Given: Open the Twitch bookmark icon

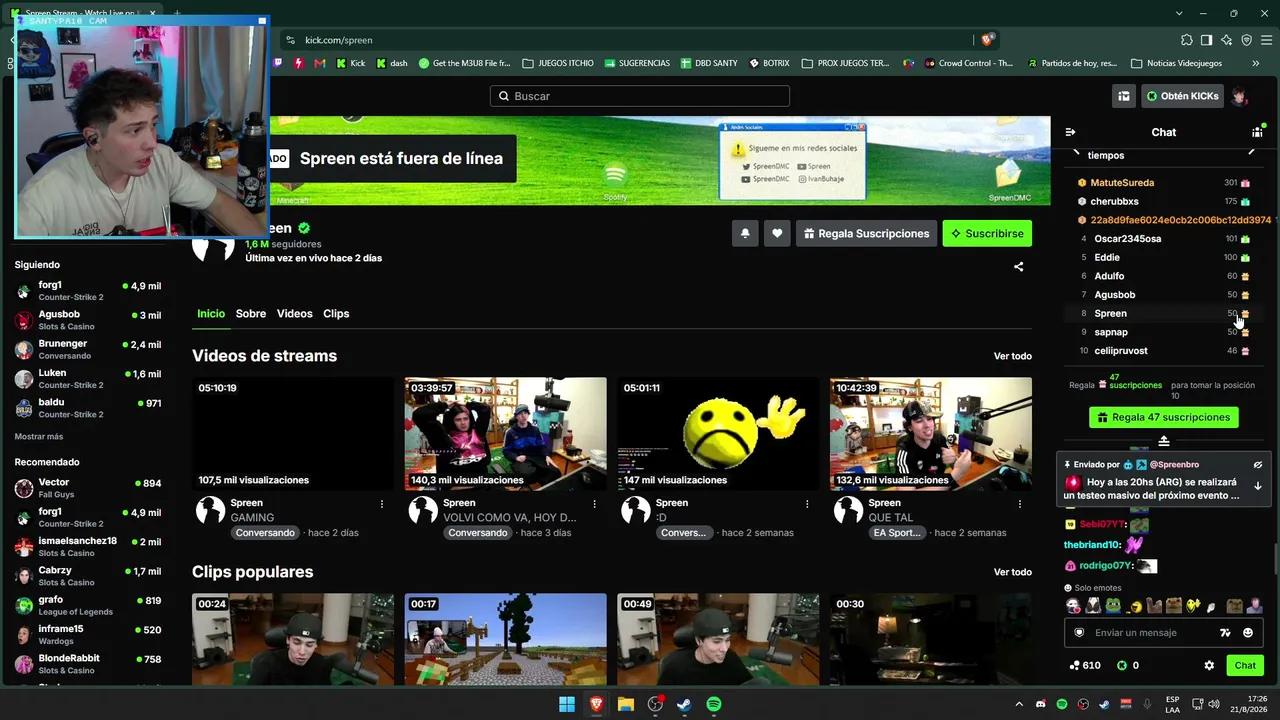Looking at the screenshot, I should pyautogui.click(x=278, y=63).
